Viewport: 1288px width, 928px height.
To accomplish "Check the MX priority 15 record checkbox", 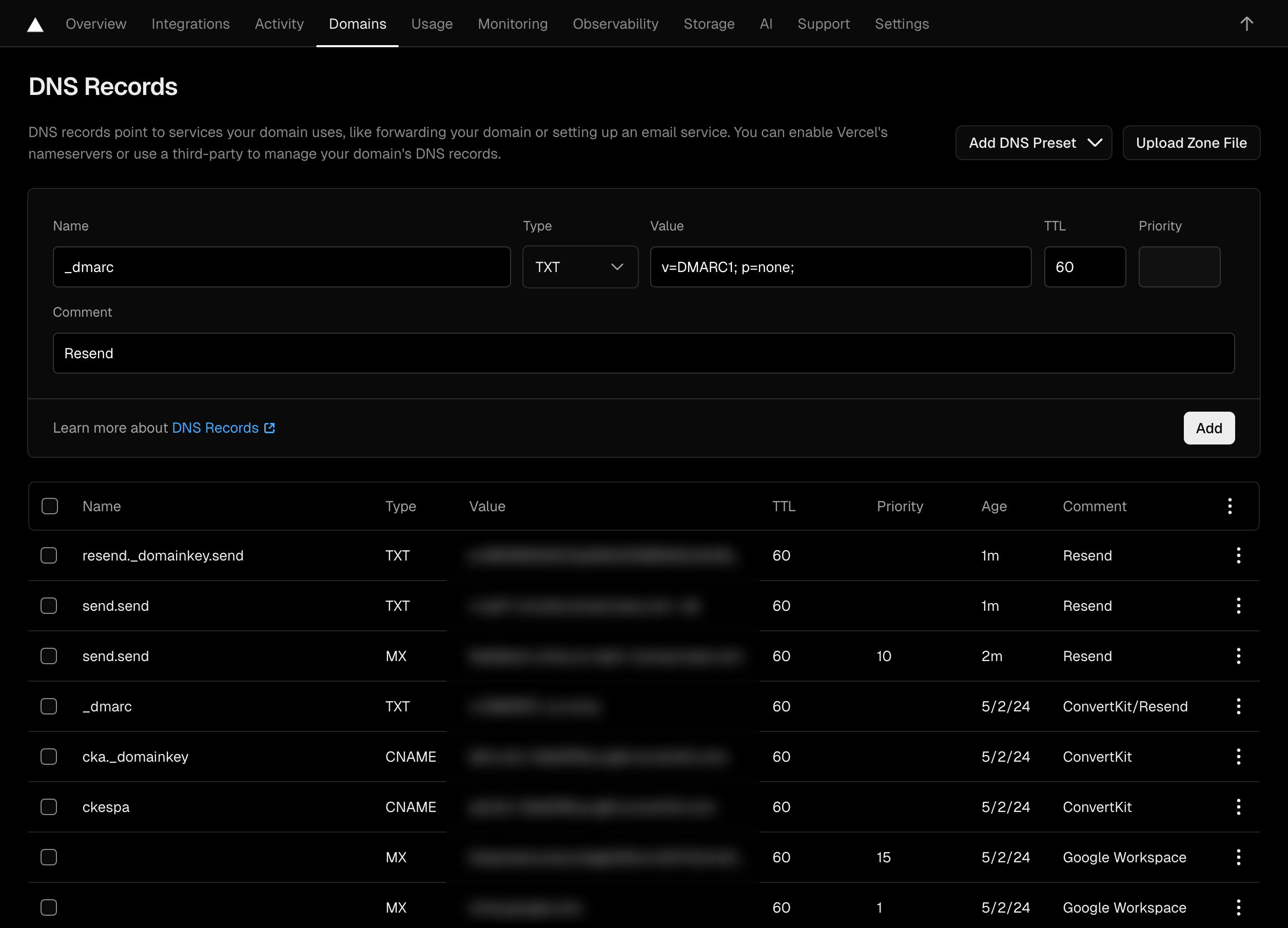I will pos(49,857).
